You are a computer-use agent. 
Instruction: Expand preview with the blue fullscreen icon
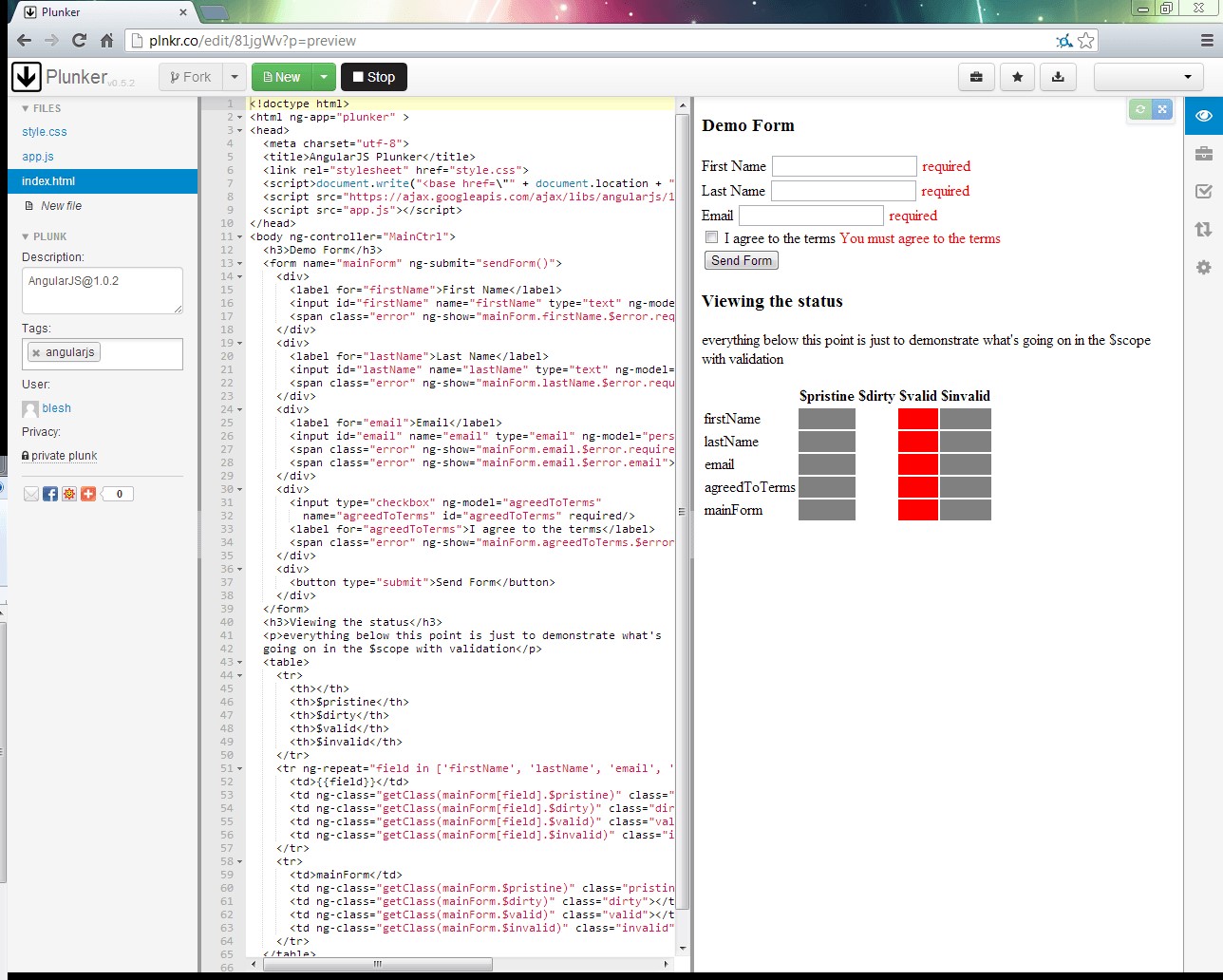pyautogui.click(x=1162, y=109)
